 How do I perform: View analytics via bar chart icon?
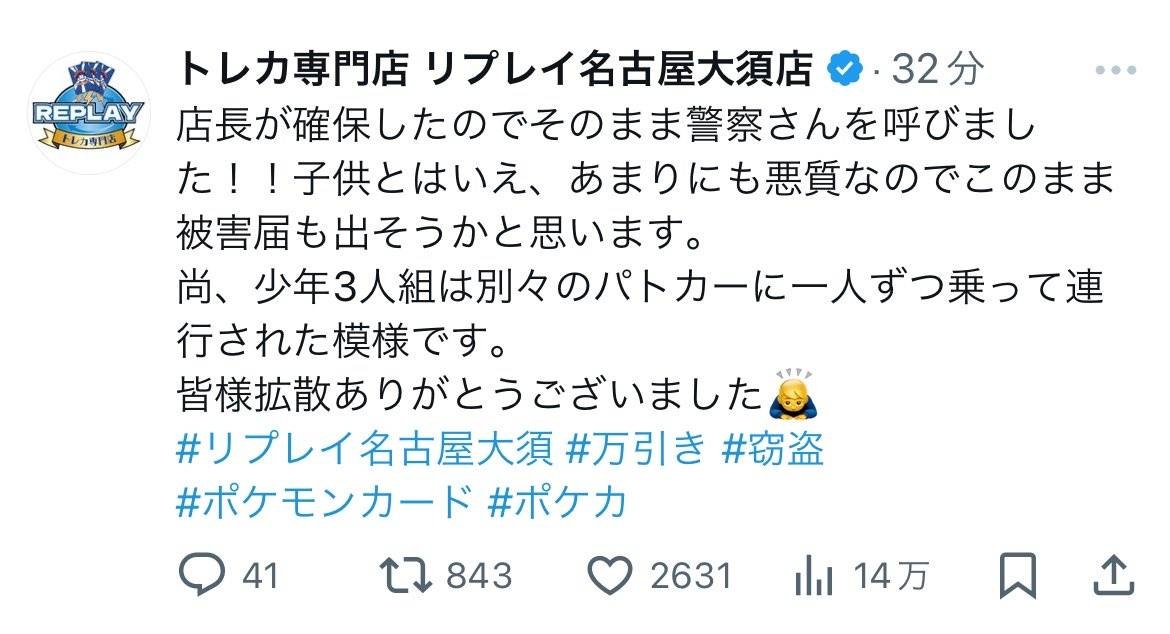click(813, 576)
